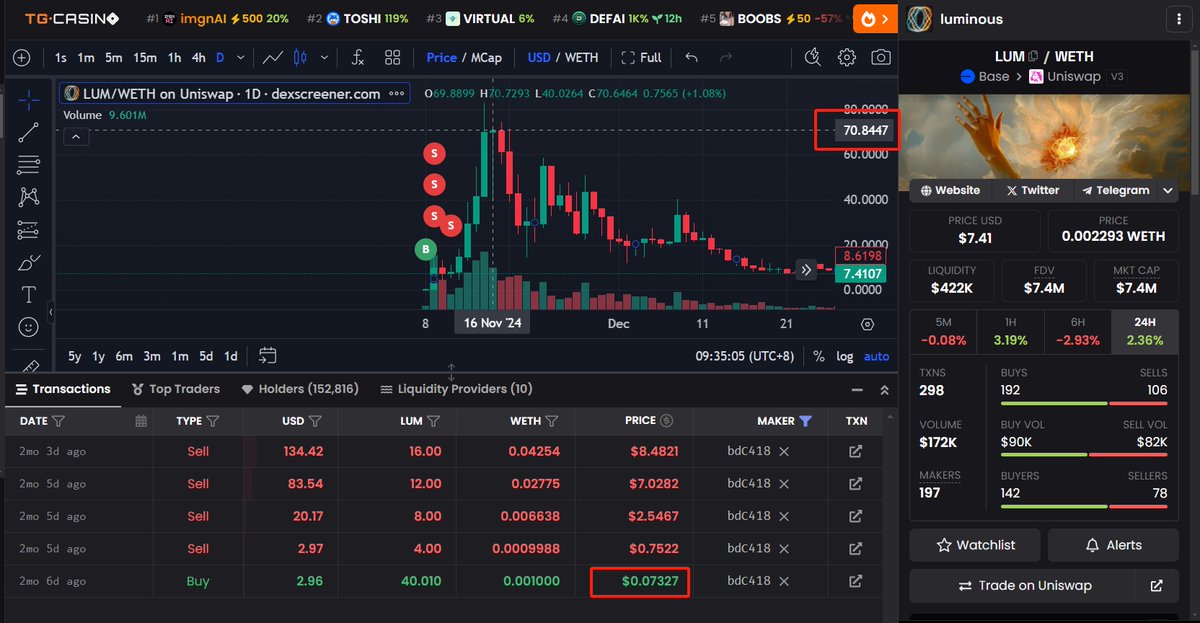Open chart settings gear in toolbar
The height and width of the screenshot is (623, 1200).
tap(847, 57)
